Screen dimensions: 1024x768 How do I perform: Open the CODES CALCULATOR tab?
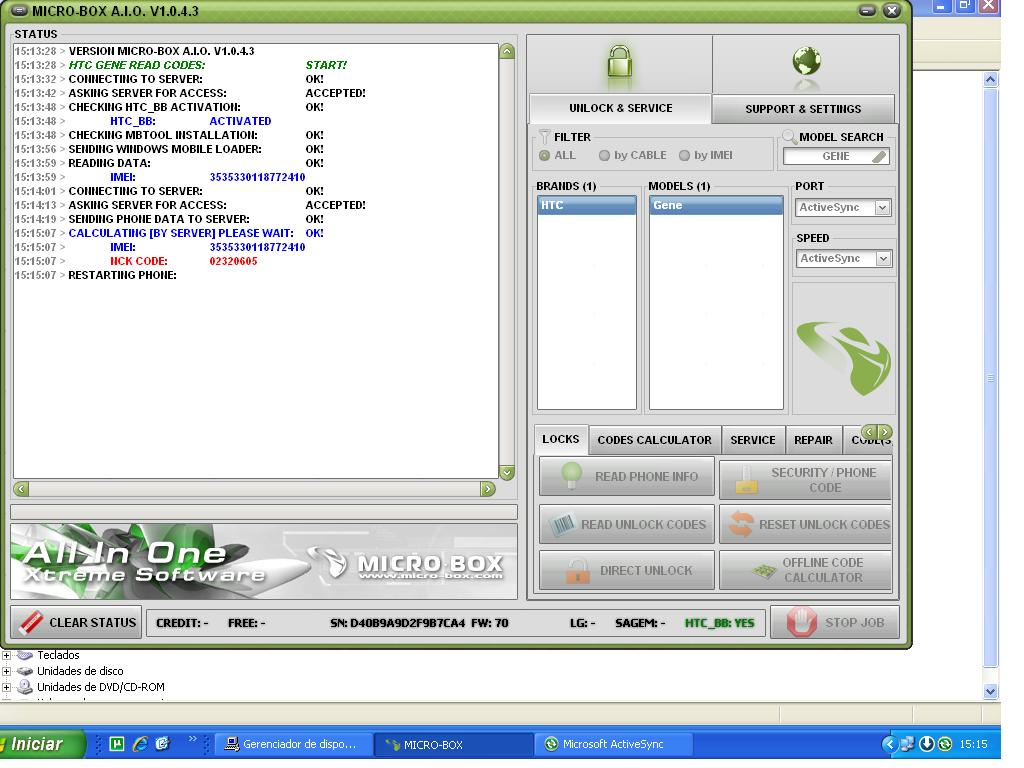(x=655, y=441)
